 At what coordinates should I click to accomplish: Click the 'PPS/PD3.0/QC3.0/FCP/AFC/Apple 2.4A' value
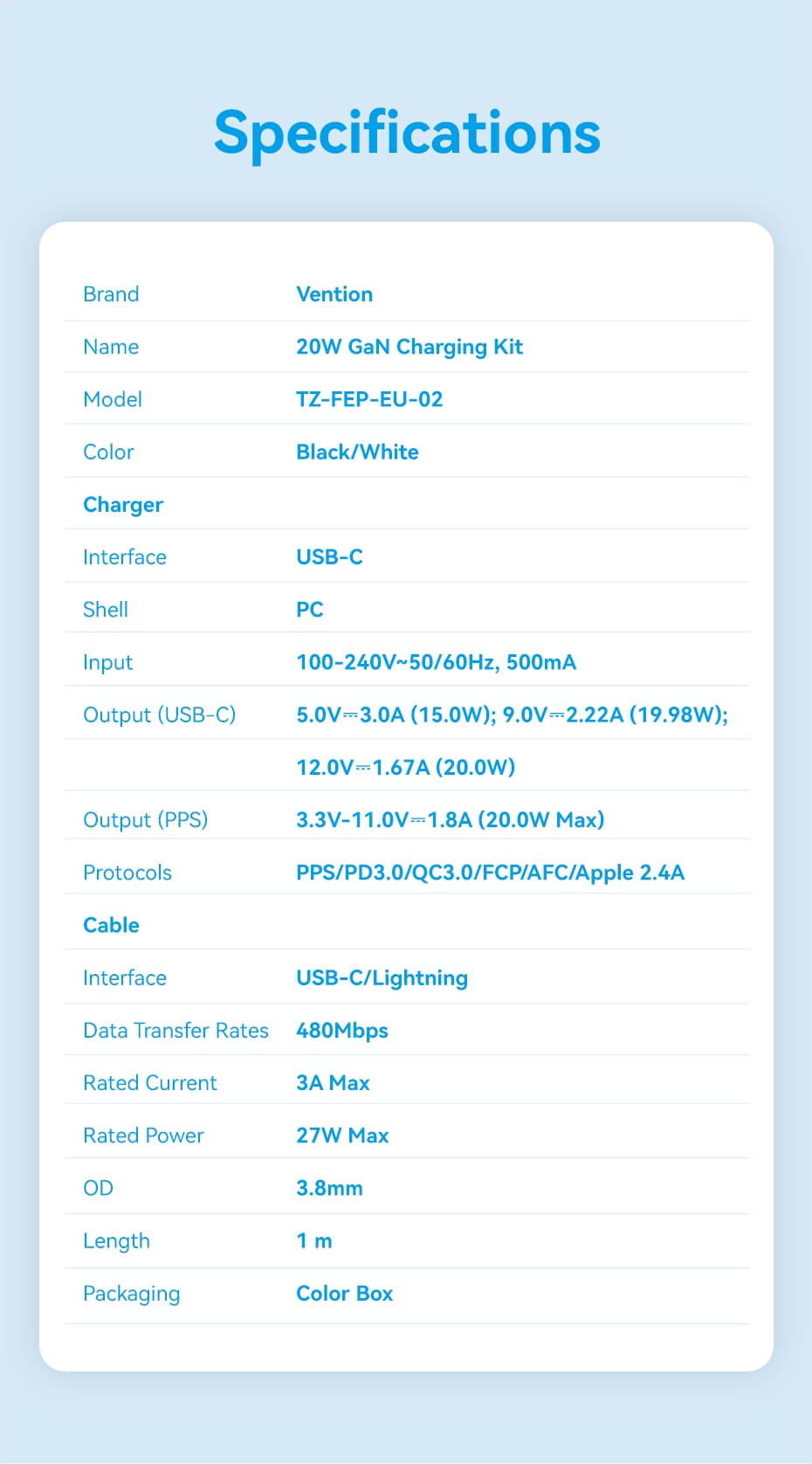(491, 873)
